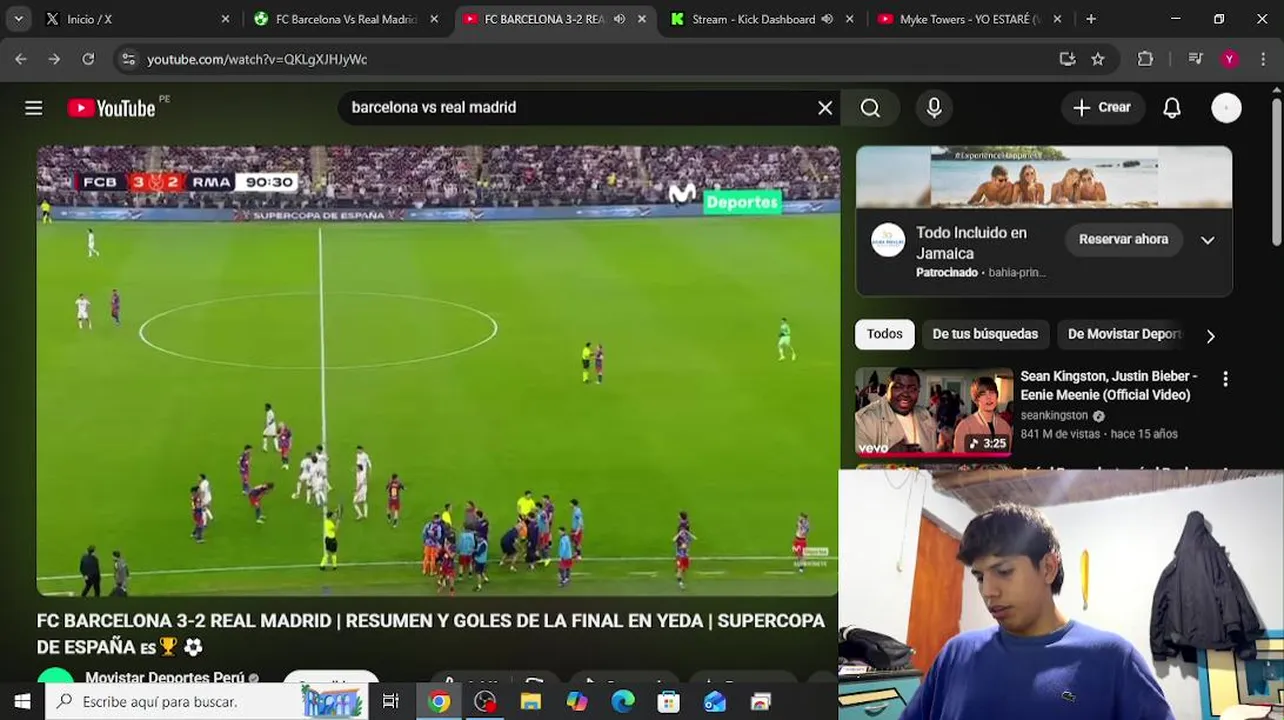Clear the search box with the X
Viewport: 1284px width, 720px height.
tap(825, 108)
